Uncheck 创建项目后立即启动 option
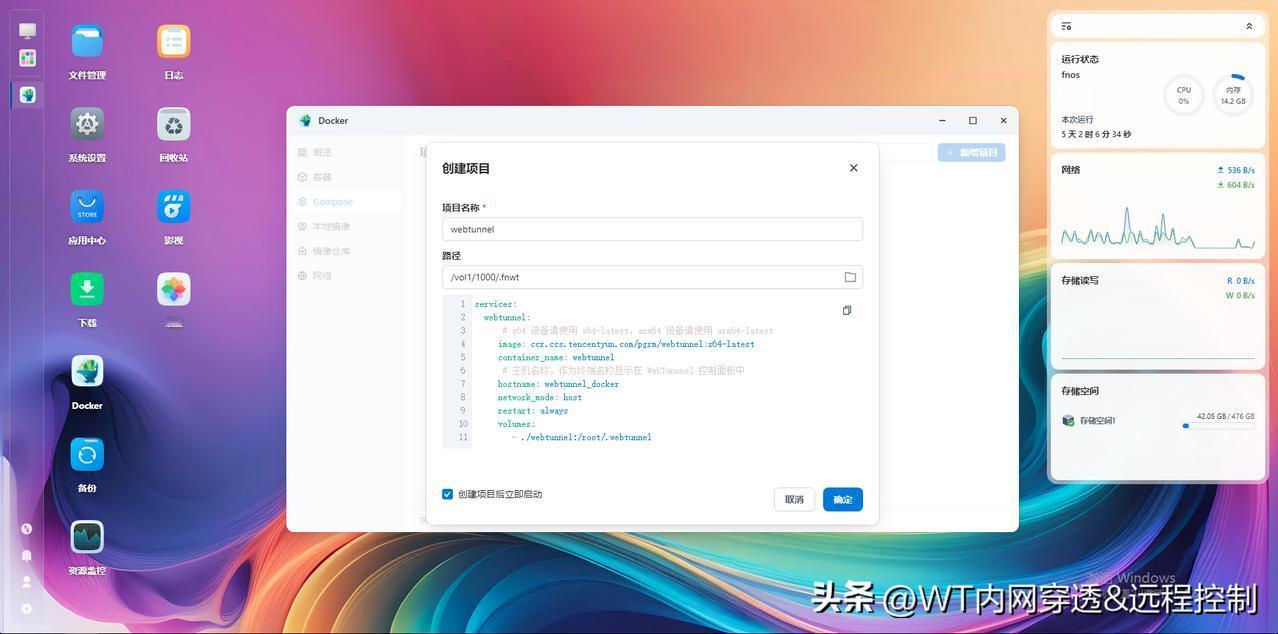 click(447, 493)
